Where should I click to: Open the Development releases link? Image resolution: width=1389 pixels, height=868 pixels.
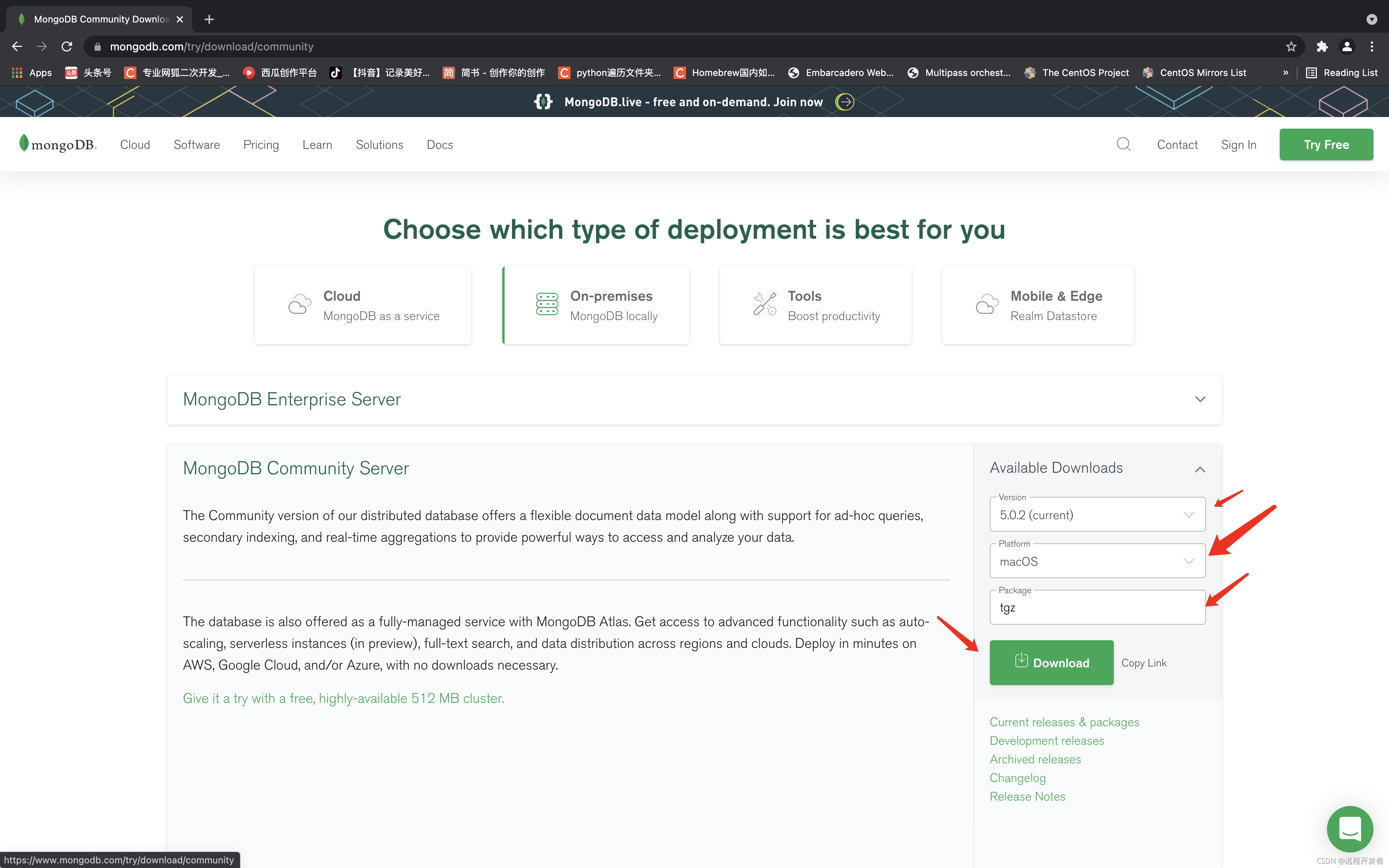[1047, 741]
